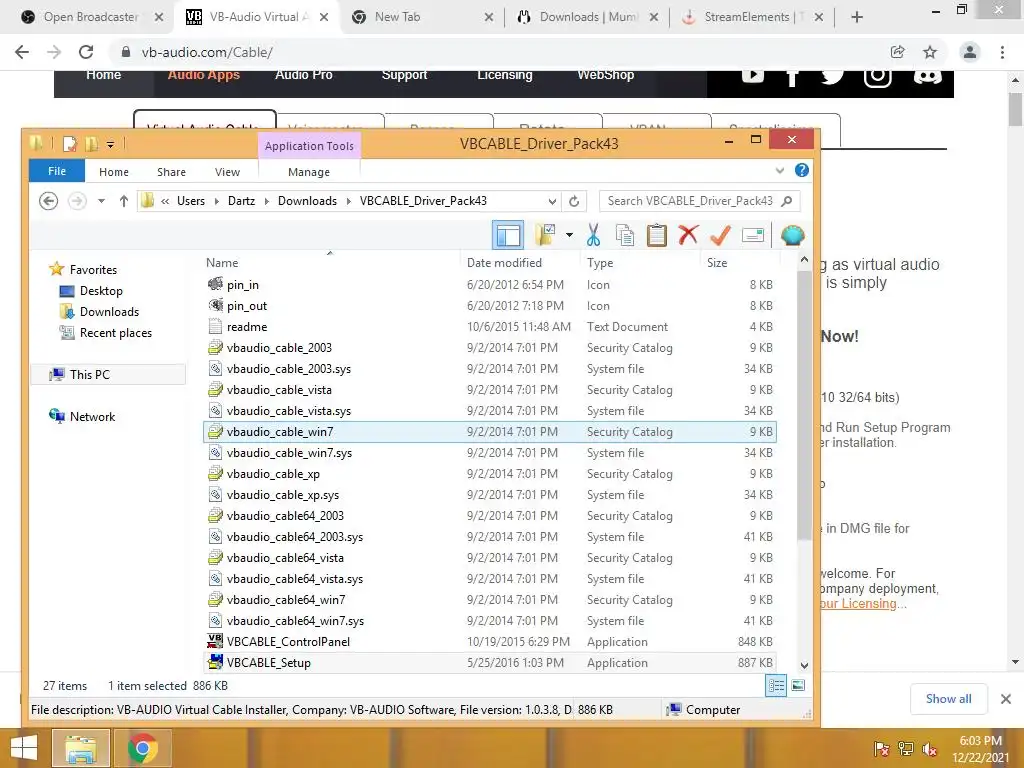Click the orange checkmark Properties icon

point(720,235)
